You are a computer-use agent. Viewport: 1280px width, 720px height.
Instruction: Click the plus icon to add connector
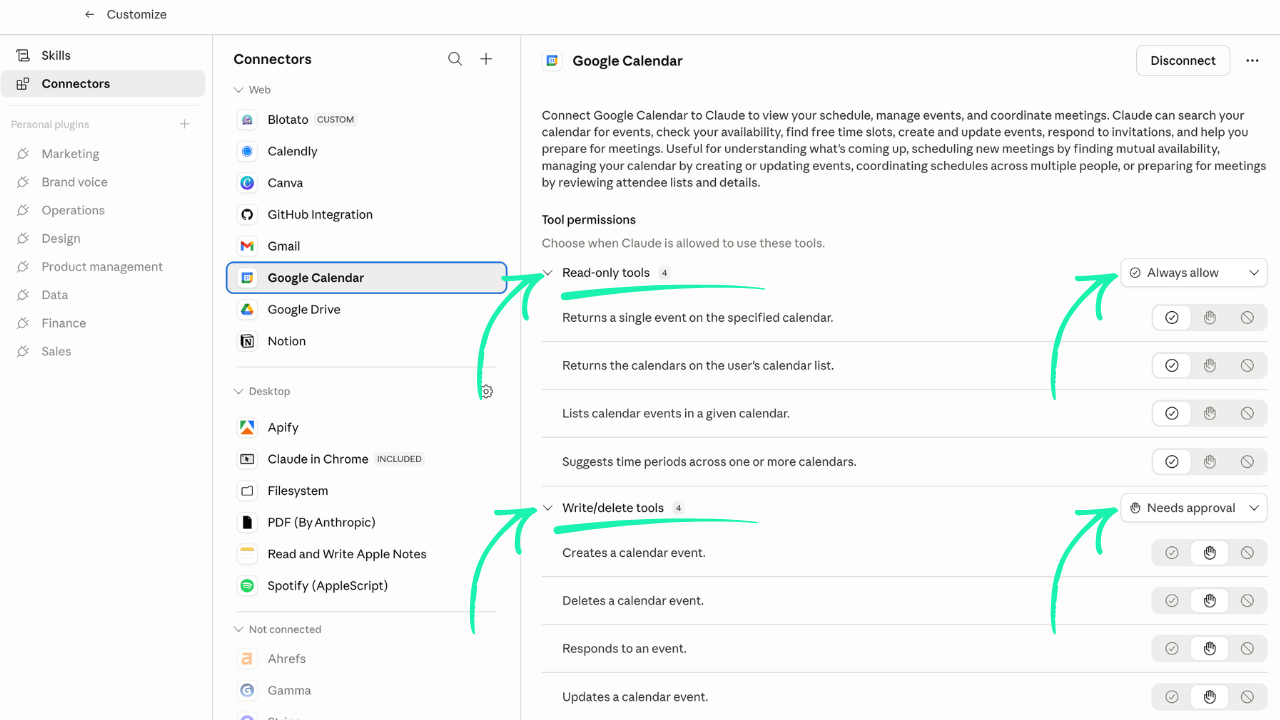486,59
